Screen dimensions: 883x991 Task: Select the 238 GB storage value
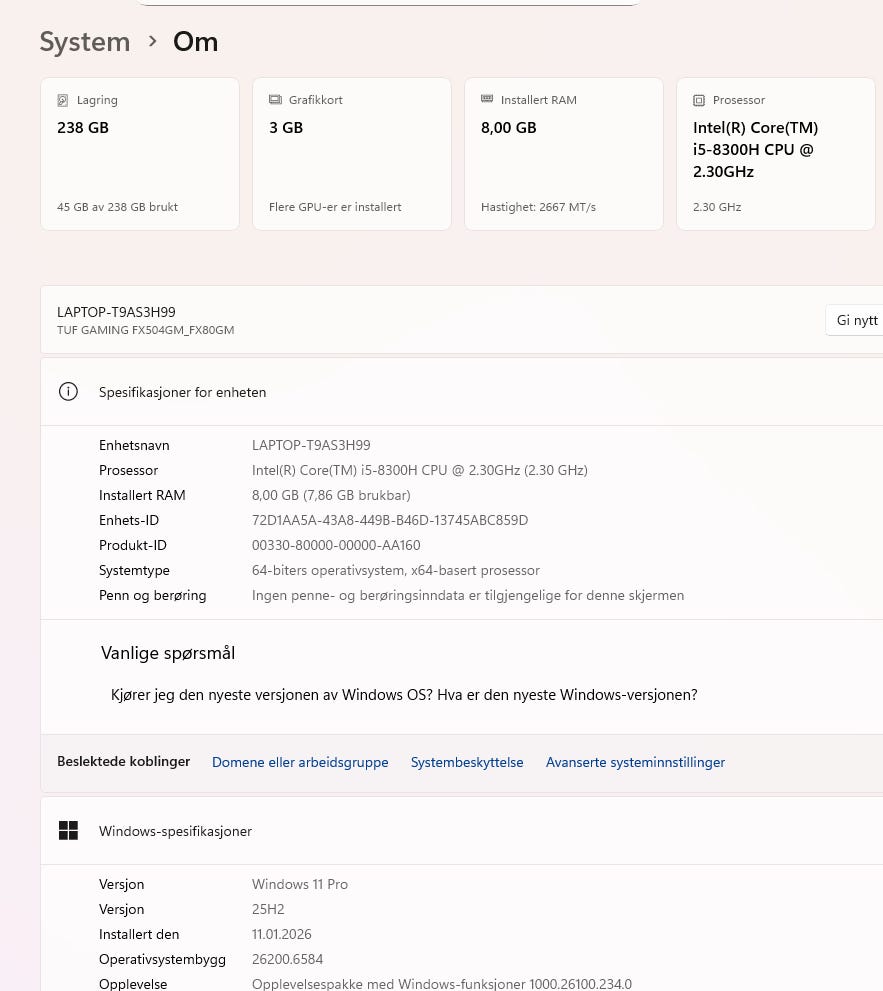(x=83, y=128)
